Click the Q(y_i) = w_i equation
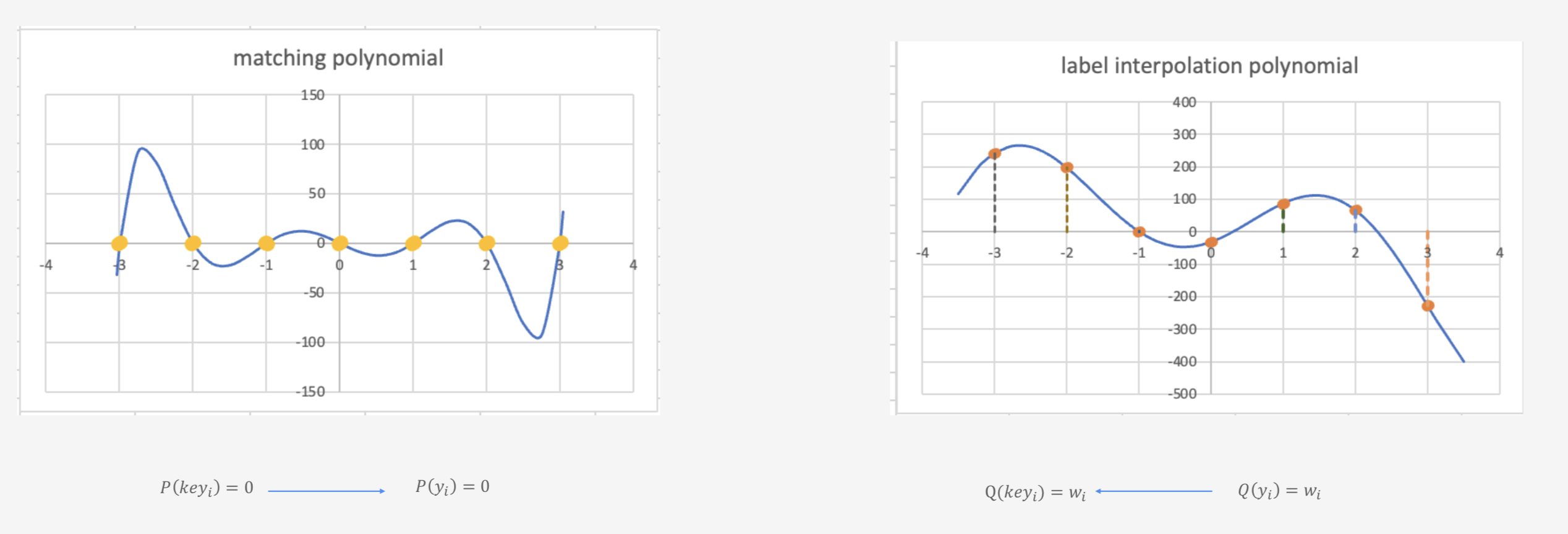This screenshot has width=1568, height=534. [1279, 491]
